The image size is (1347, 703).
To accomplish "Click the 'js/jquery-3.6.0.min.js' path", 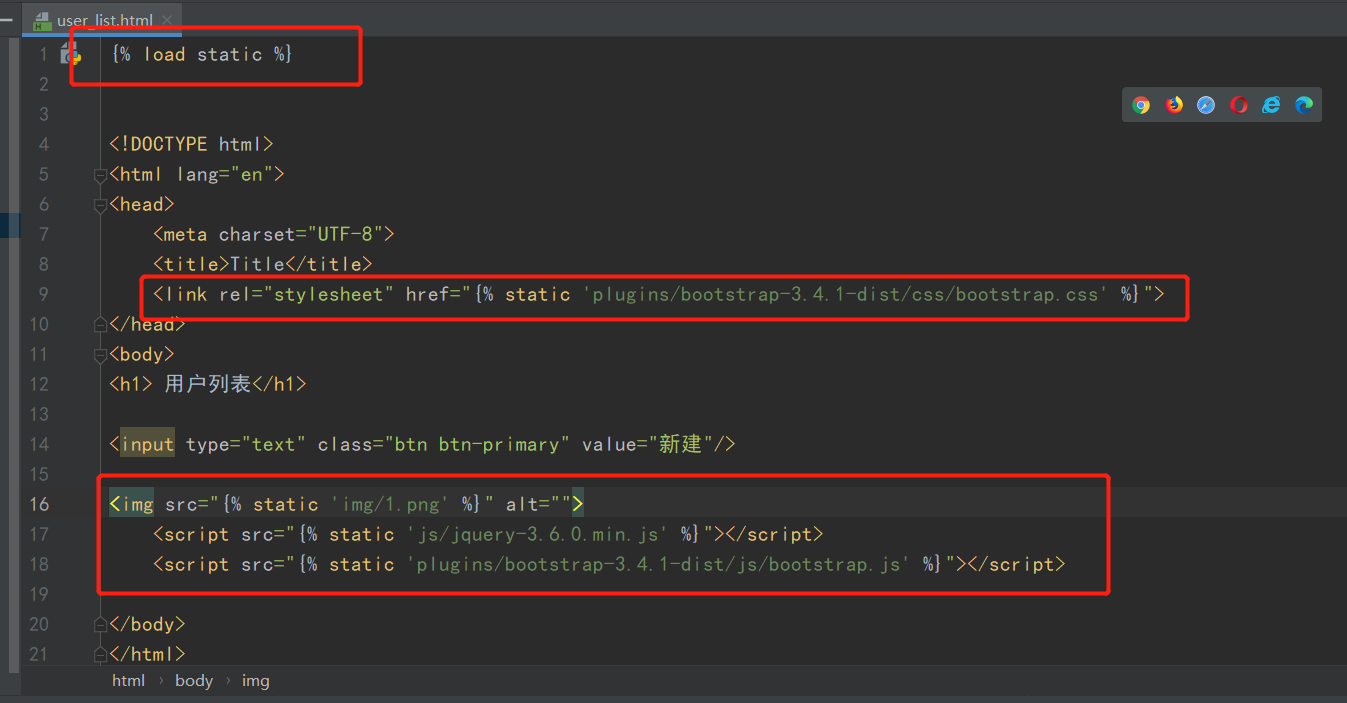I will pyautogui.click(x=538, y=534).
